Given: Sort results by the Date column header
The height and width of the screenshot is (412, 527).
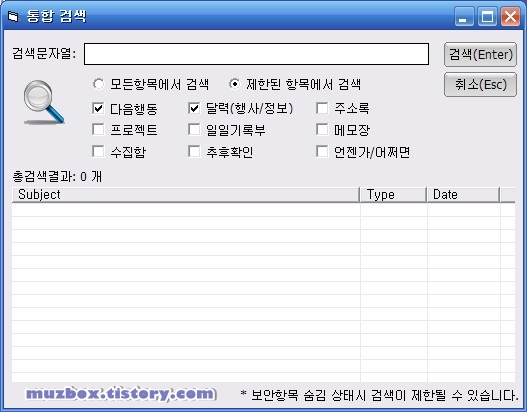Looking at the screenshot, I should [463, 195].
